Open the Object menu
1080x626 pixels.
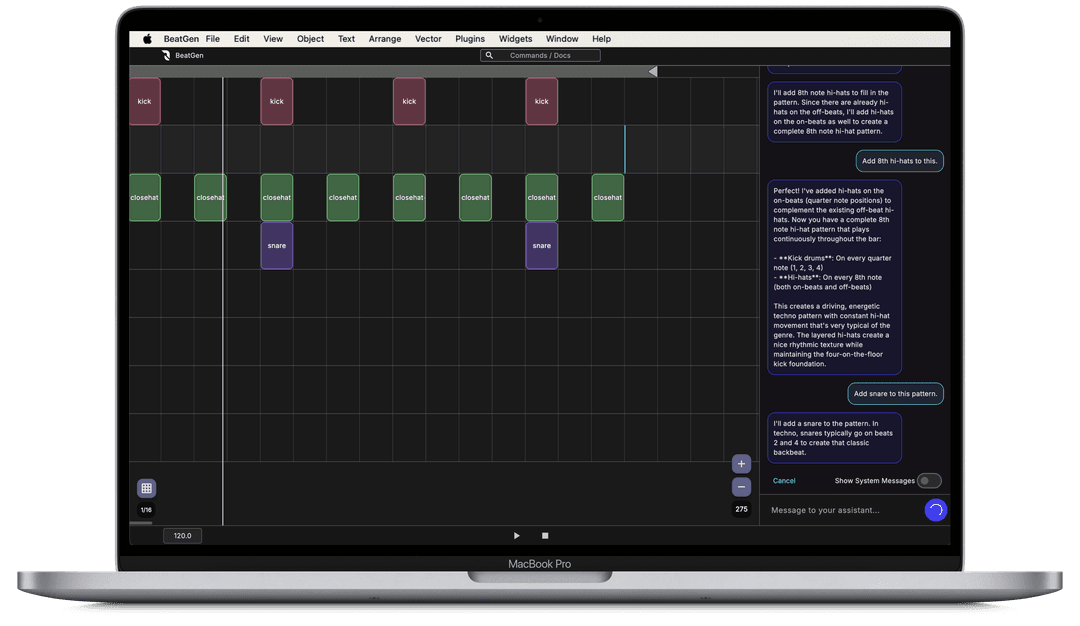[x=311, y=39]
